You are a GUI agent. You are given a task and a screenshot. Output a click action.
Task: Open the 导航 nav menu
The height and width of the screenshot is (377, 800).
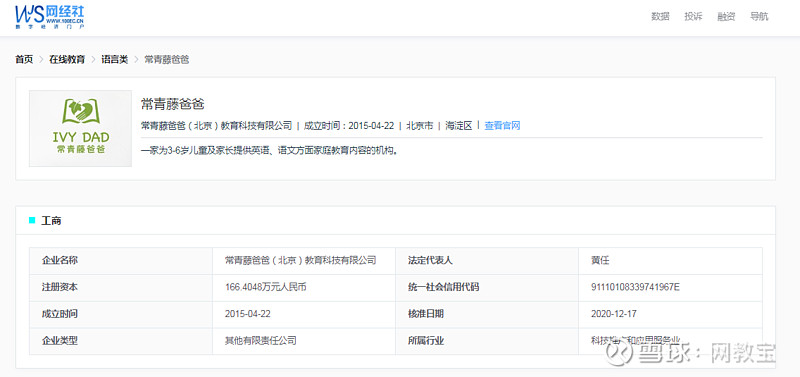[x=759, y=16]
